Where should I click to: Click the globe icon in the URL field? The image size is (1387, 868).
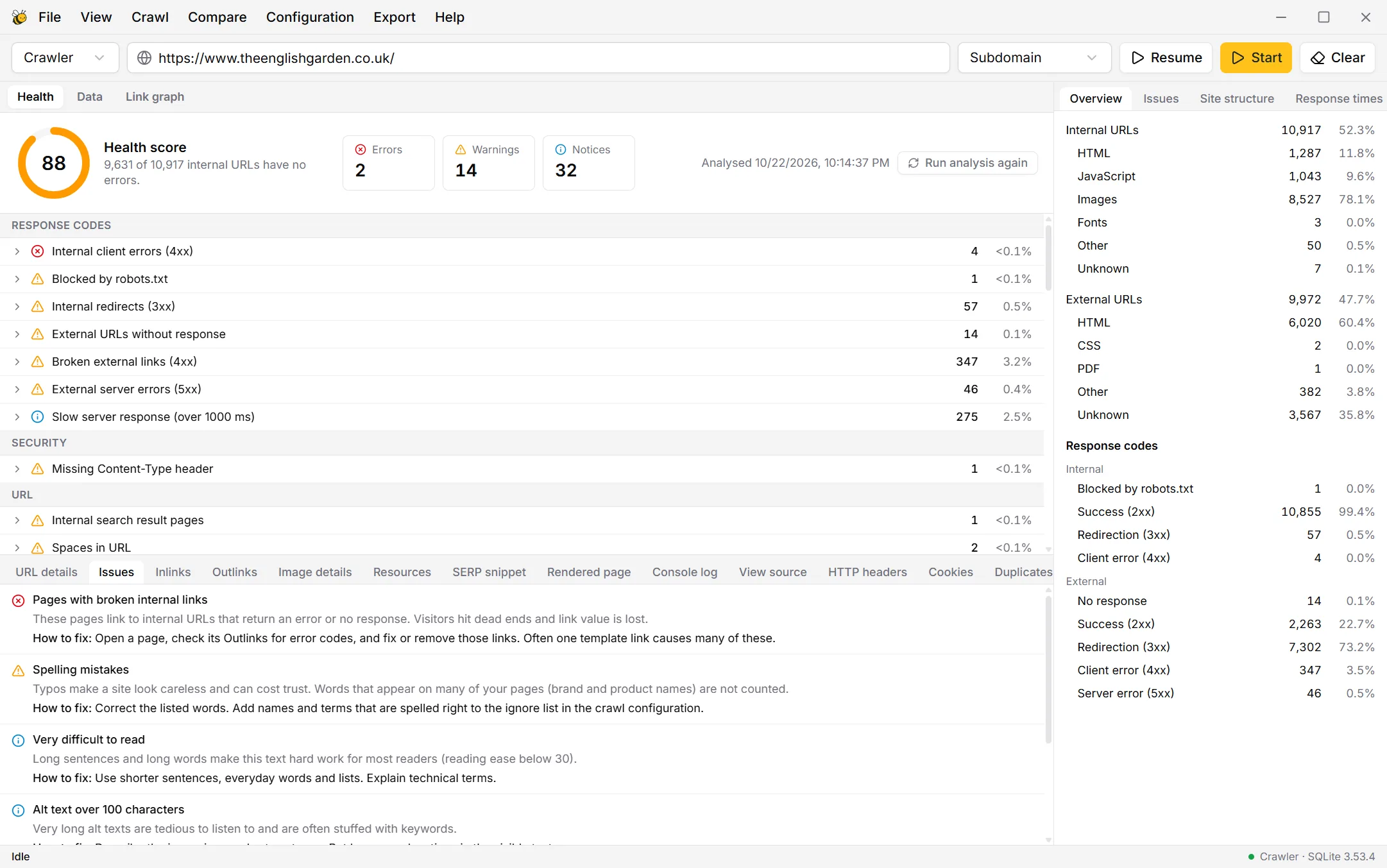[x=144, y=58]
